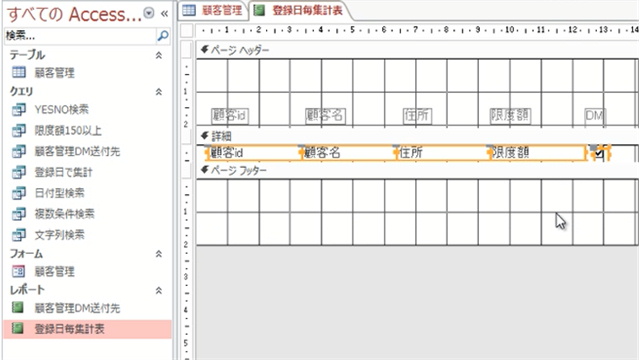Open the YESNO検索 query
This screenshot has height=360, width=640.
[x=62, y=109]
